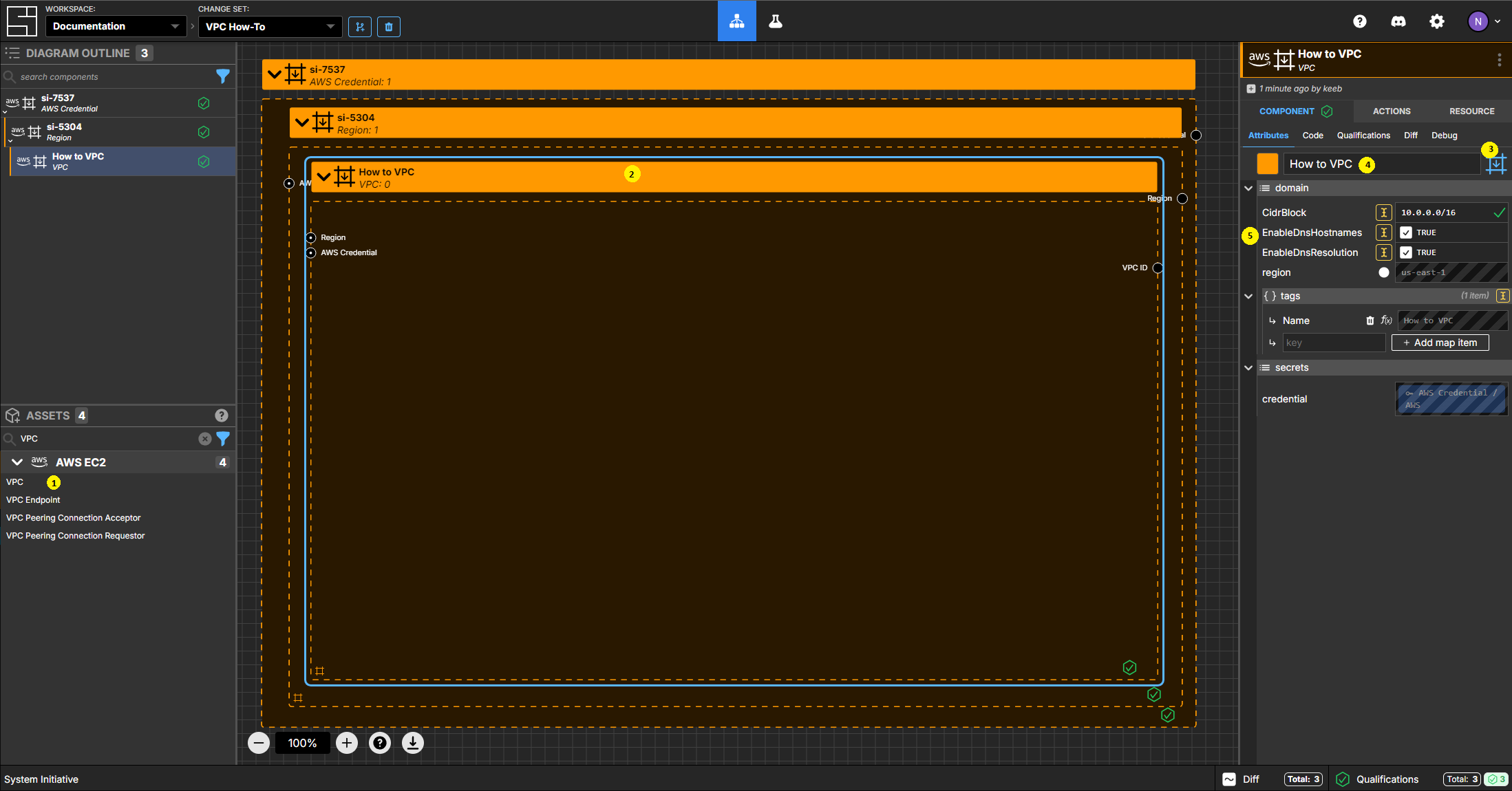Select VPC Peering Connection Acceptor asset
1512x791 pixels.
pyautogui.click(x=73, y=518)
